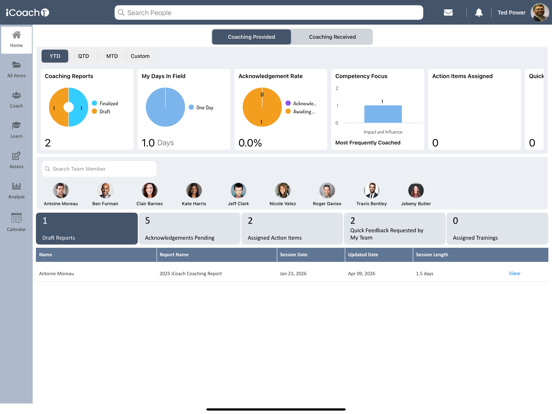Click '2025 iCoach Coaching Report' cell
Image resolution: width=552 pixels, height=414 pixels.
click(x=191, y=274)
